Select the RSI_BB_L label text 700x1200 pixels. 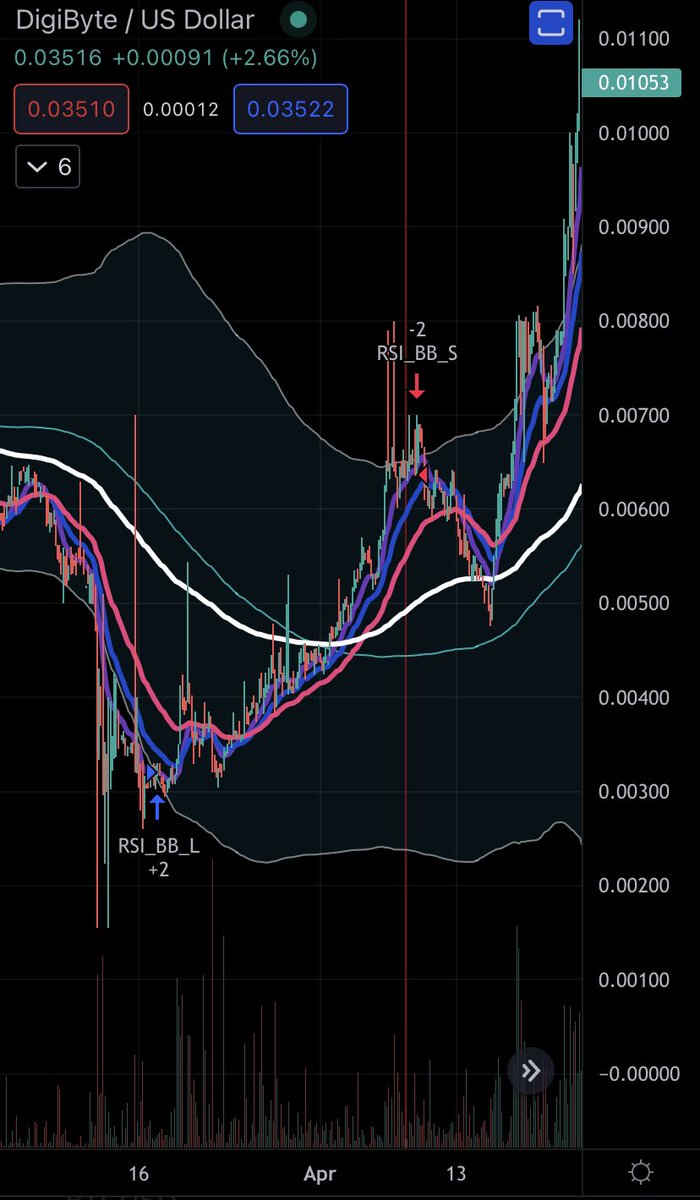pyautogui.click(x=159, y=846)
